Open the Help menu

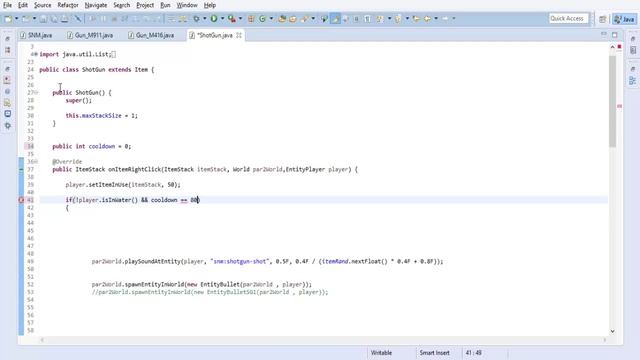click(210, 5)
